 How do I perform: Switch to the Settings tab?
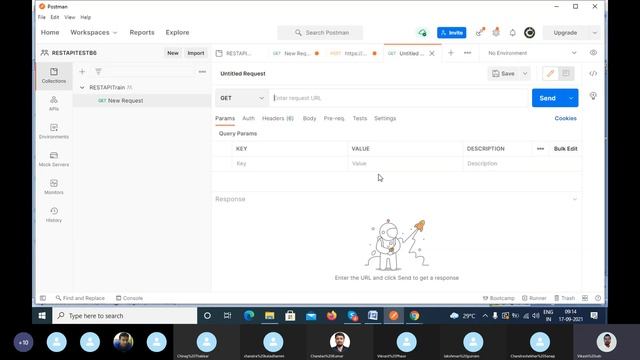385,118
